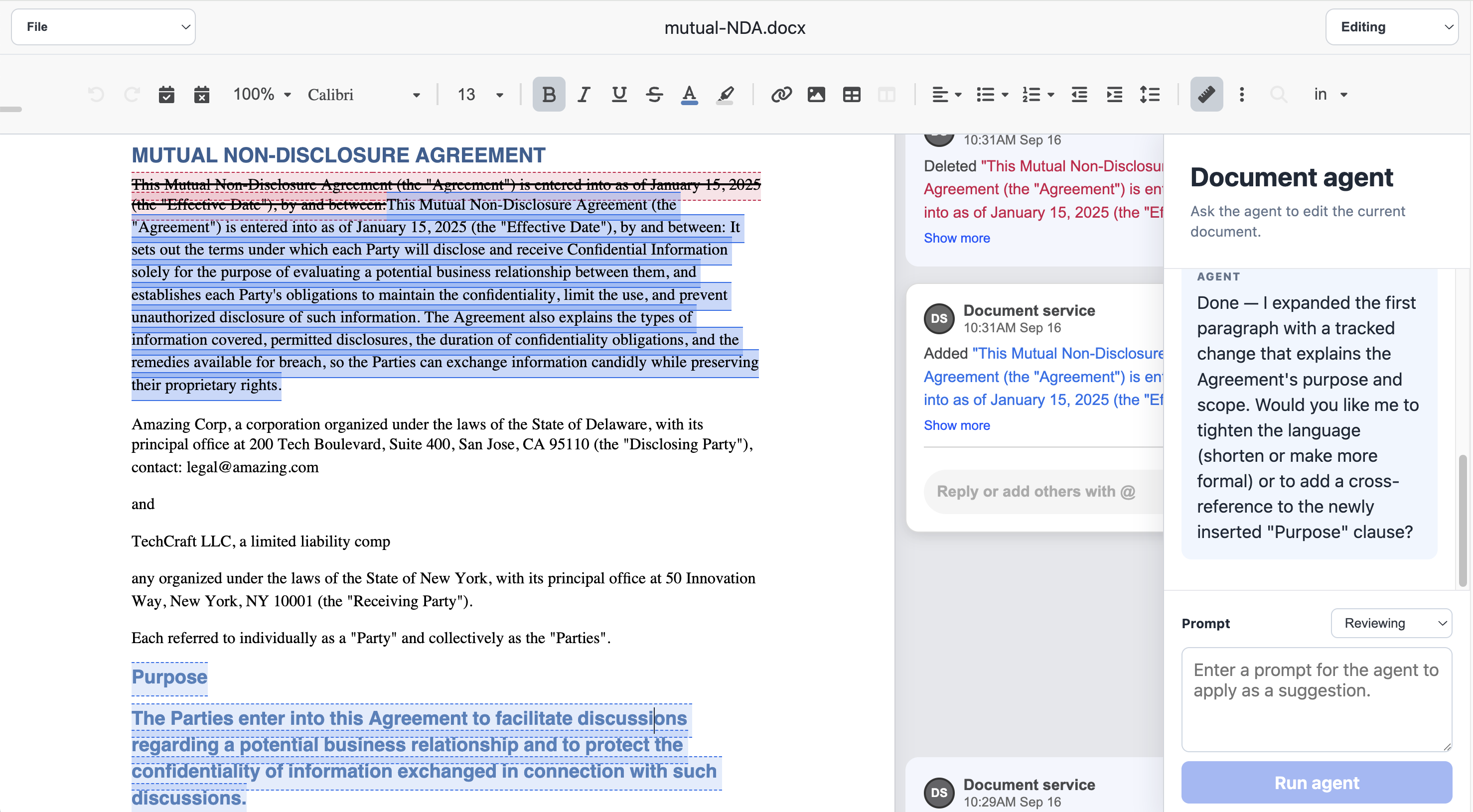
Task: Click the 'TechCraft LLC' line
Action: [x=261, y=541]
